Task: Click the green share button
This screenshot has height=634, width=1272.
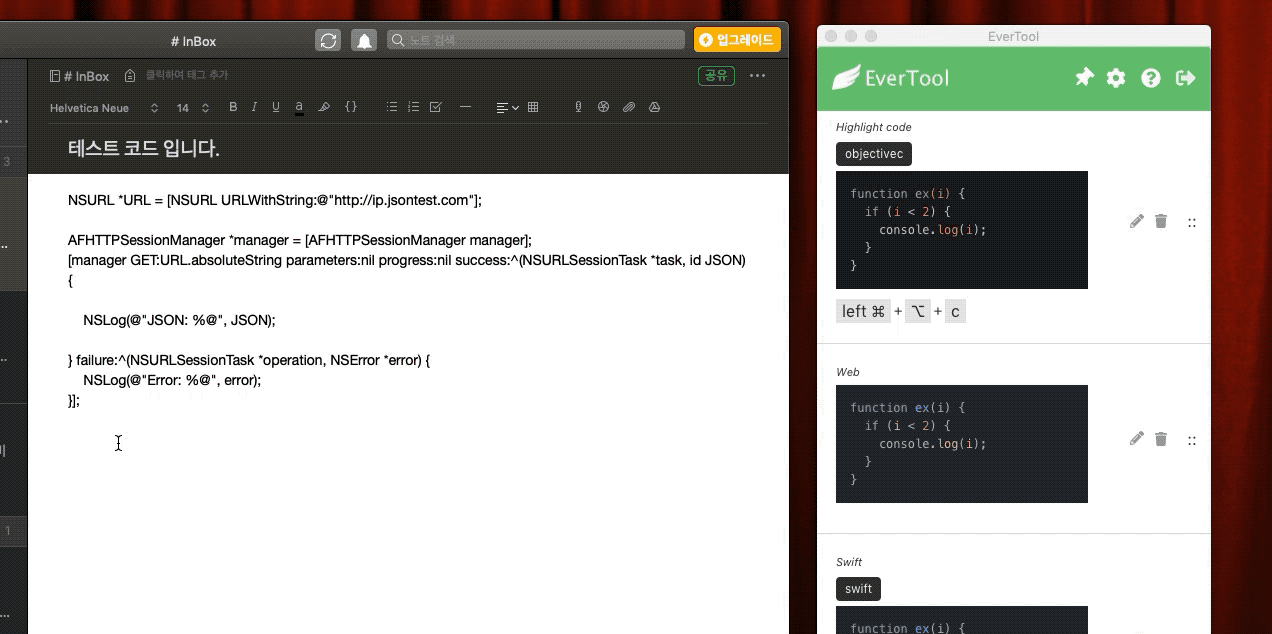Action: click(x=716, y=75)
